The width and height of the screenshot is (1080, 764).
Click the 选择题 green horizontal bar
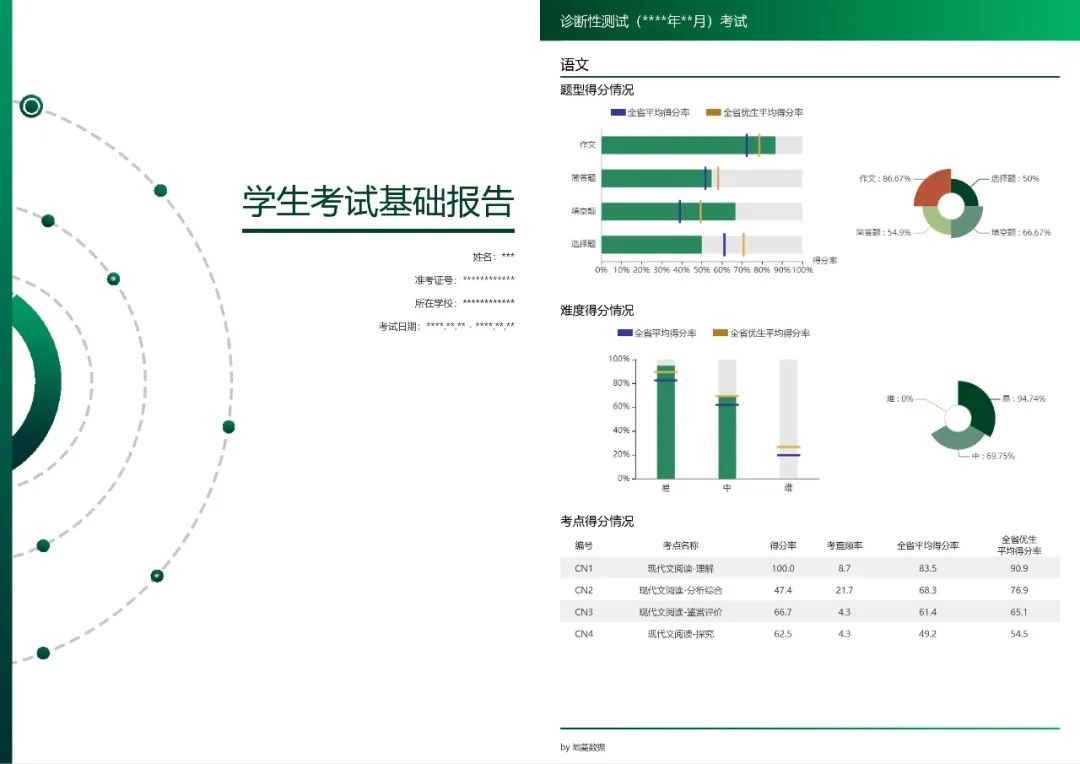[x=652, y=244]
